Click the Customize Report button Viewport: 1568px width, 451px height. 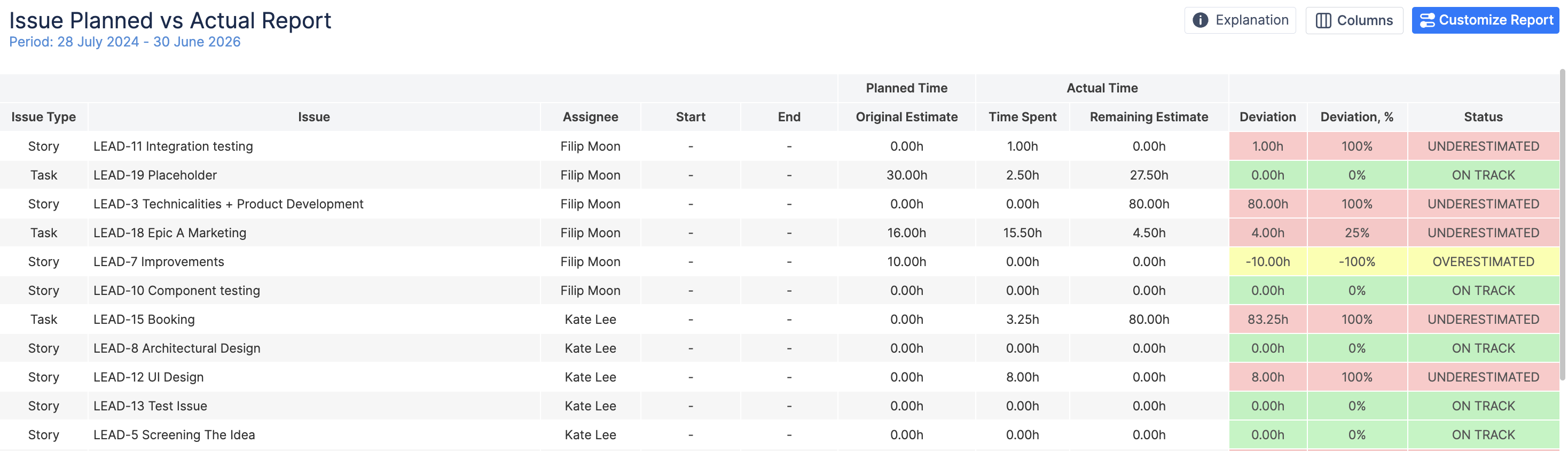pyautogui.click(x=1485, y=21)
